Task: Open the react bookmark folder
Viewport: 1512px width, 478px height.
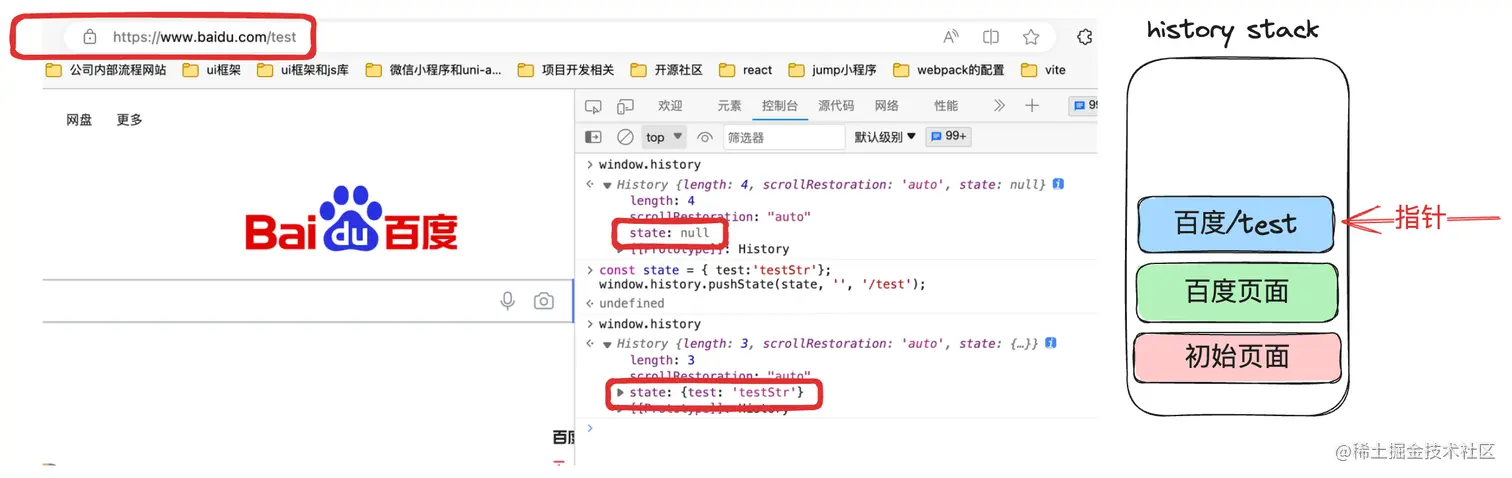Action: click(x=745, y=70)
